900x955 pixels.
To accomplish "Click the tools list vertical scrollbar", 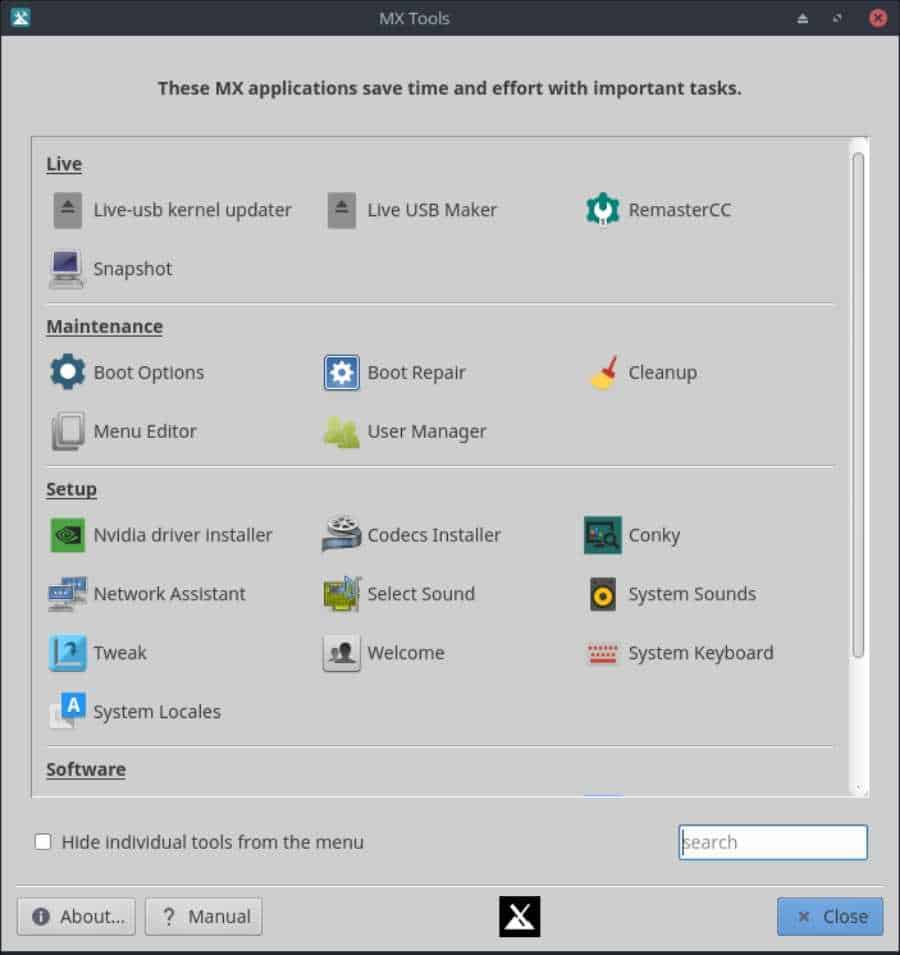I will click(x=858, y=405).
